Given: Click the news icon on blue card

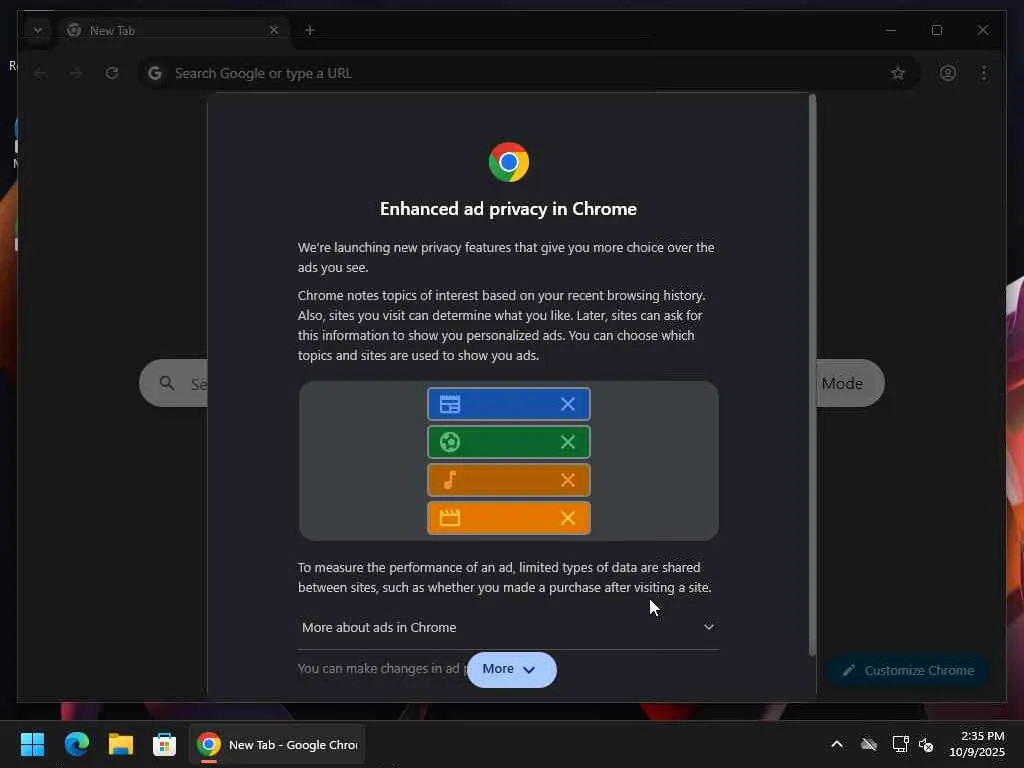Looking at the screenshot, I should tap(449, 404).
